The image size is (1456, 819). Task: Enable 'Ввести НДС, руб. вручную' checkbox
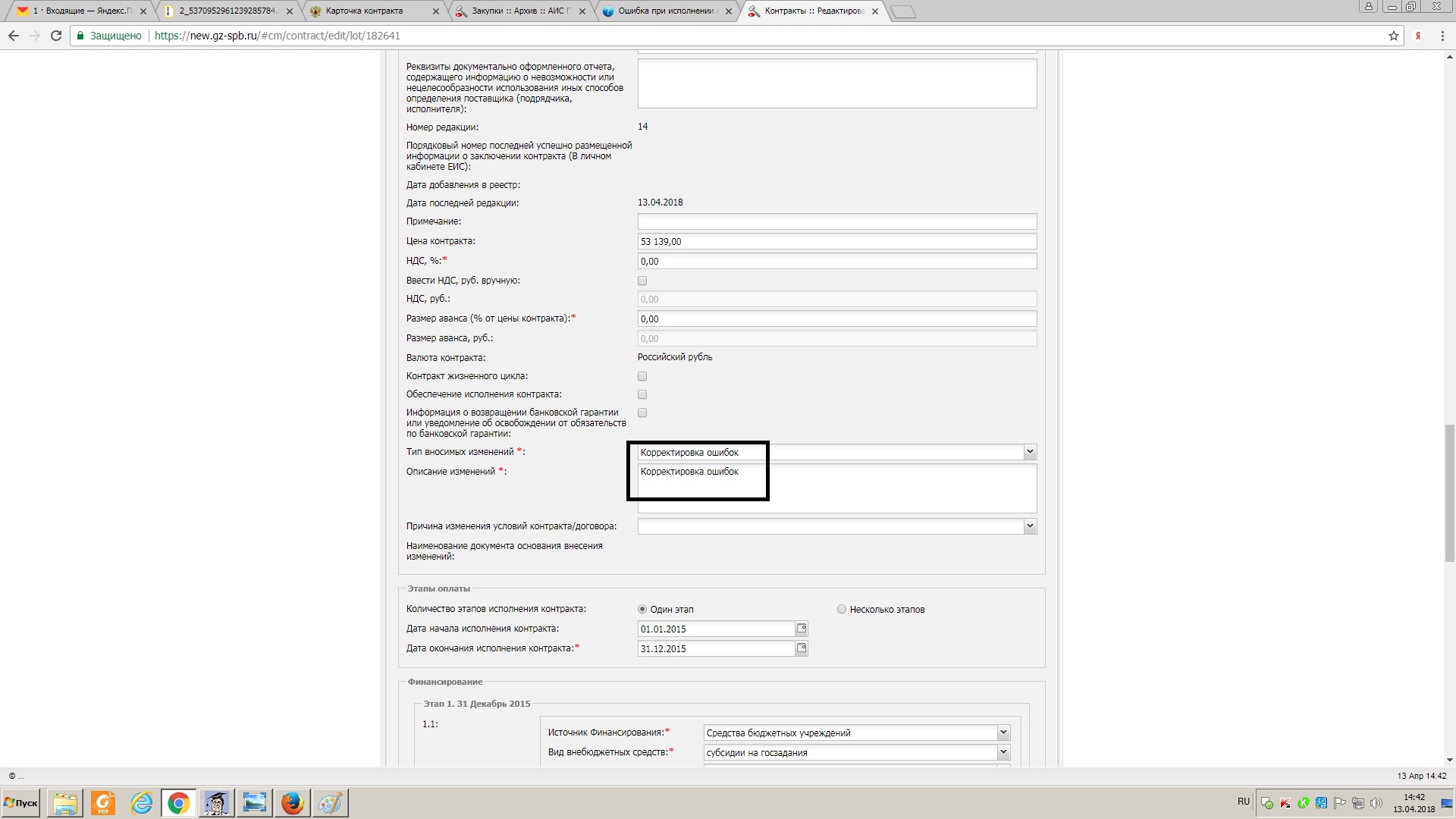(642, 281)
